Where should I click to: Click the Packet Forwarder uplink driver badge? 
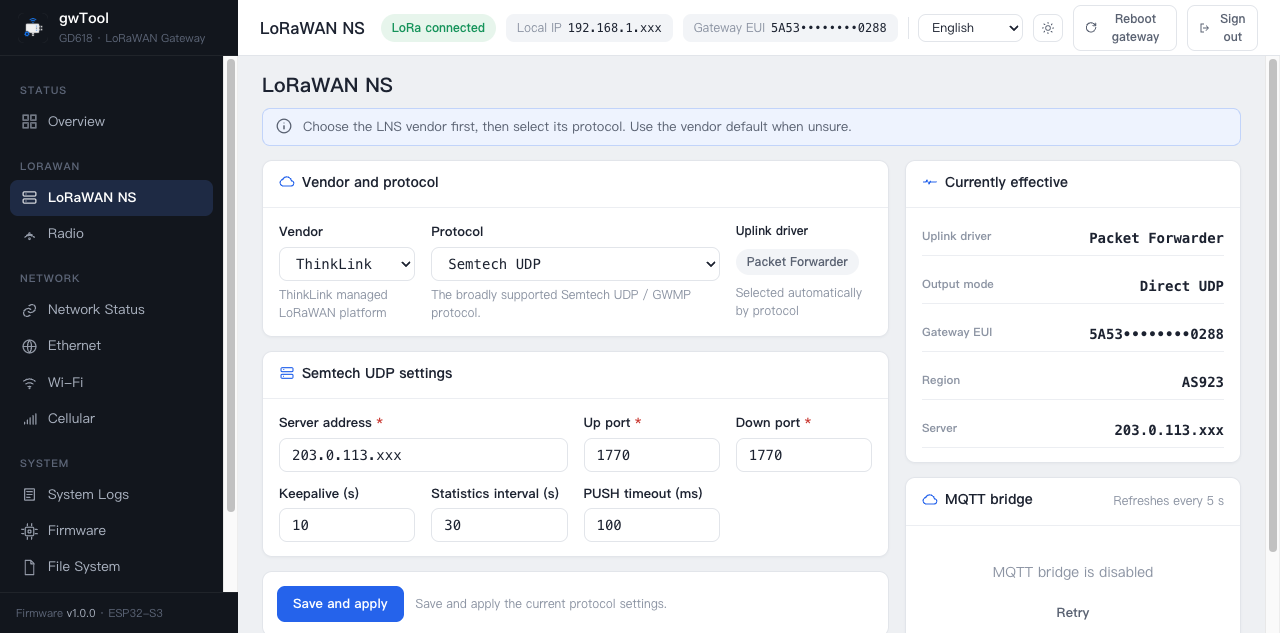(x=797, y=262)
